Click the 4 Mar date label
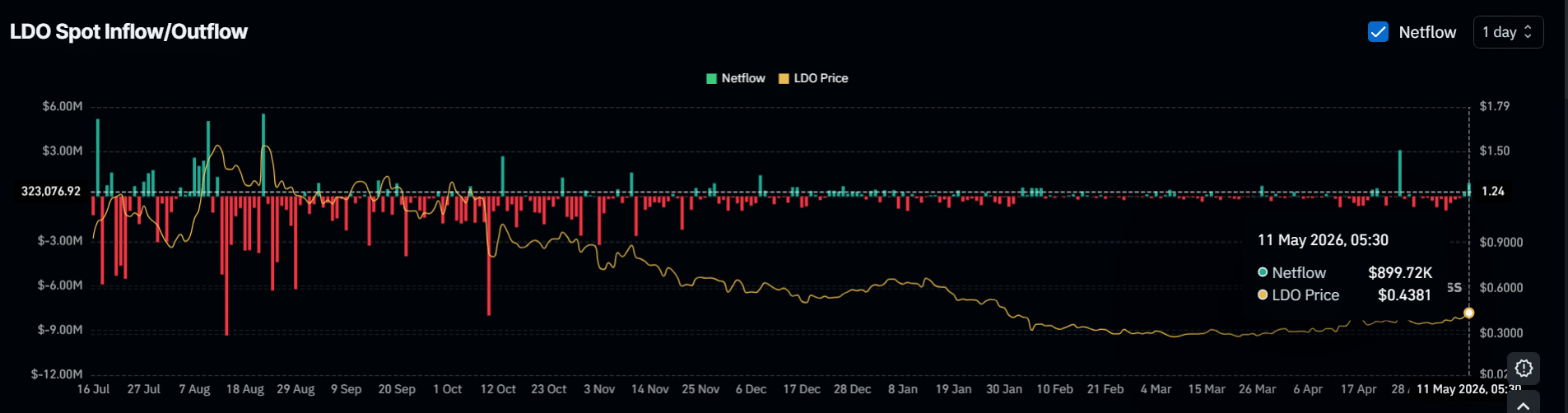 [x=1156, y=389]
